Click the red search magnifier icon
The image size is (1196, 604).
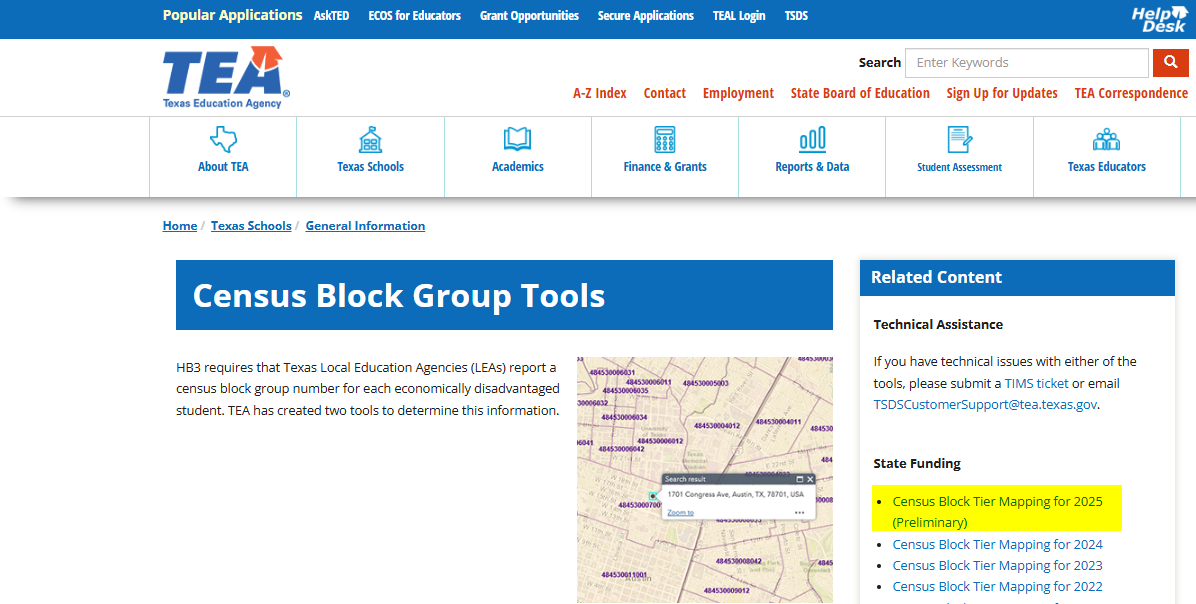coord(1170,62)
